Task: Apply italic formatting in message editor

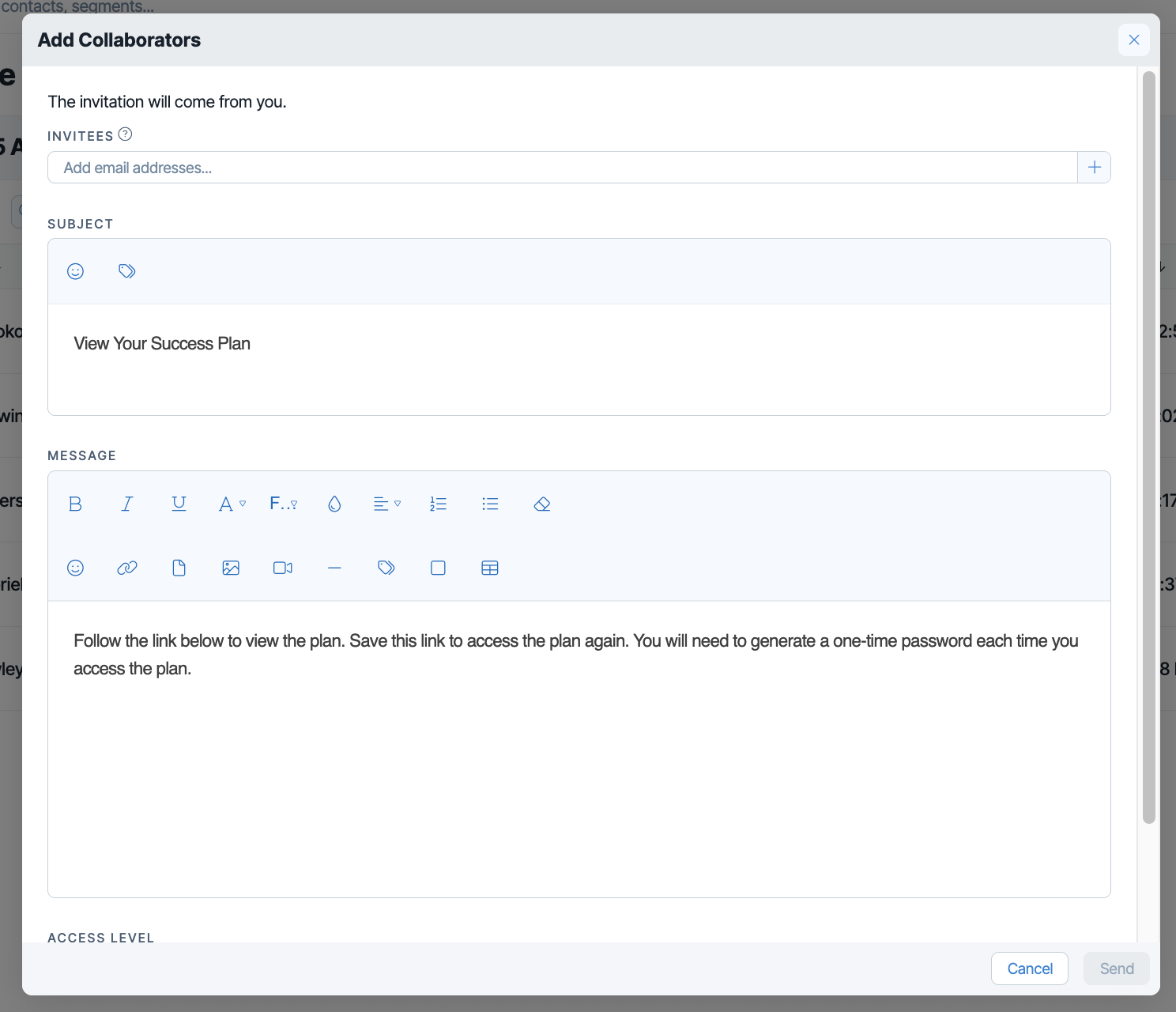Action: 127,504
